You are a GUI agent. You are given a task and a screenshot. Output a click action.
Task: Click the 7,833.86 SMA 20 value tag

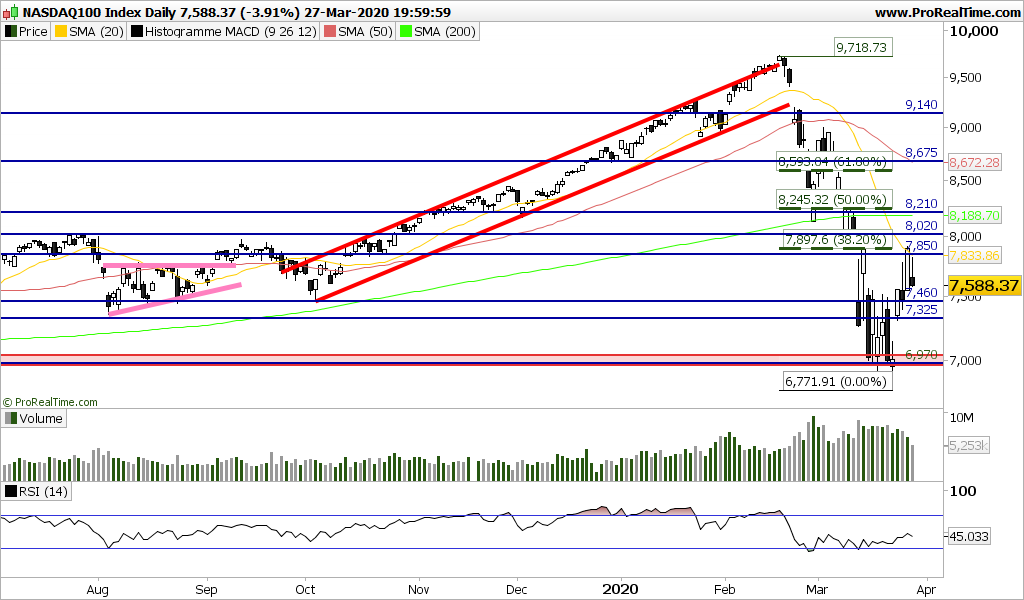coord(974,256)
